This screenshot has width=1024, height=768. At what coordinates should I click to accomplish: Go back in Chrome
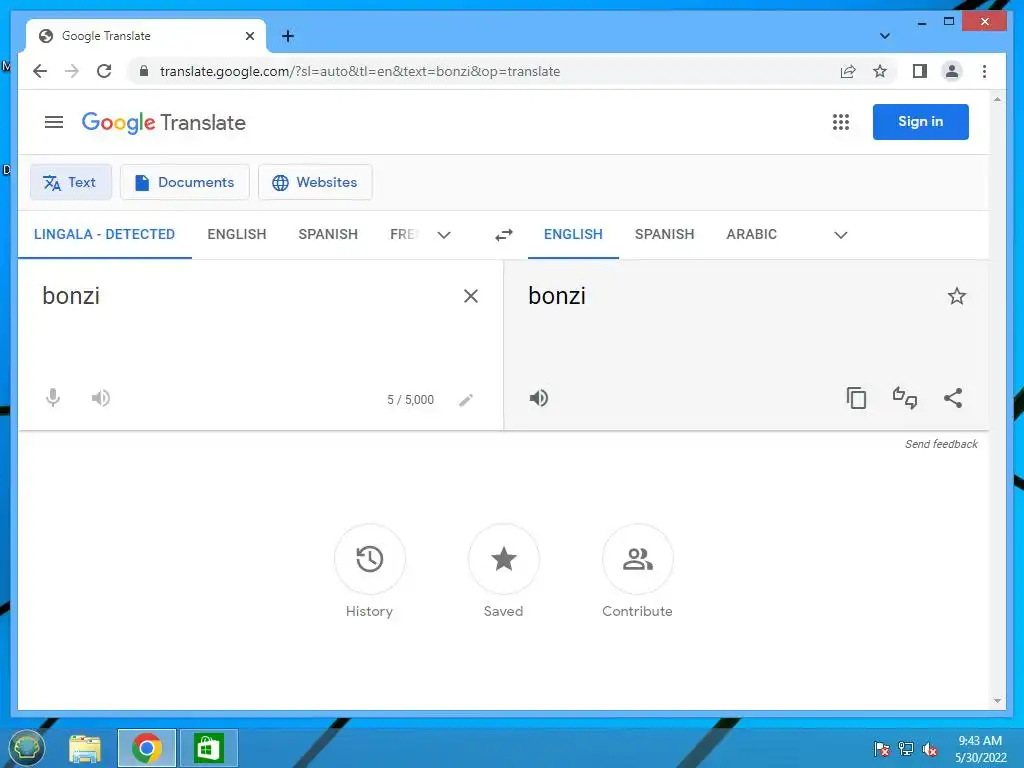(x=40, y=71)
